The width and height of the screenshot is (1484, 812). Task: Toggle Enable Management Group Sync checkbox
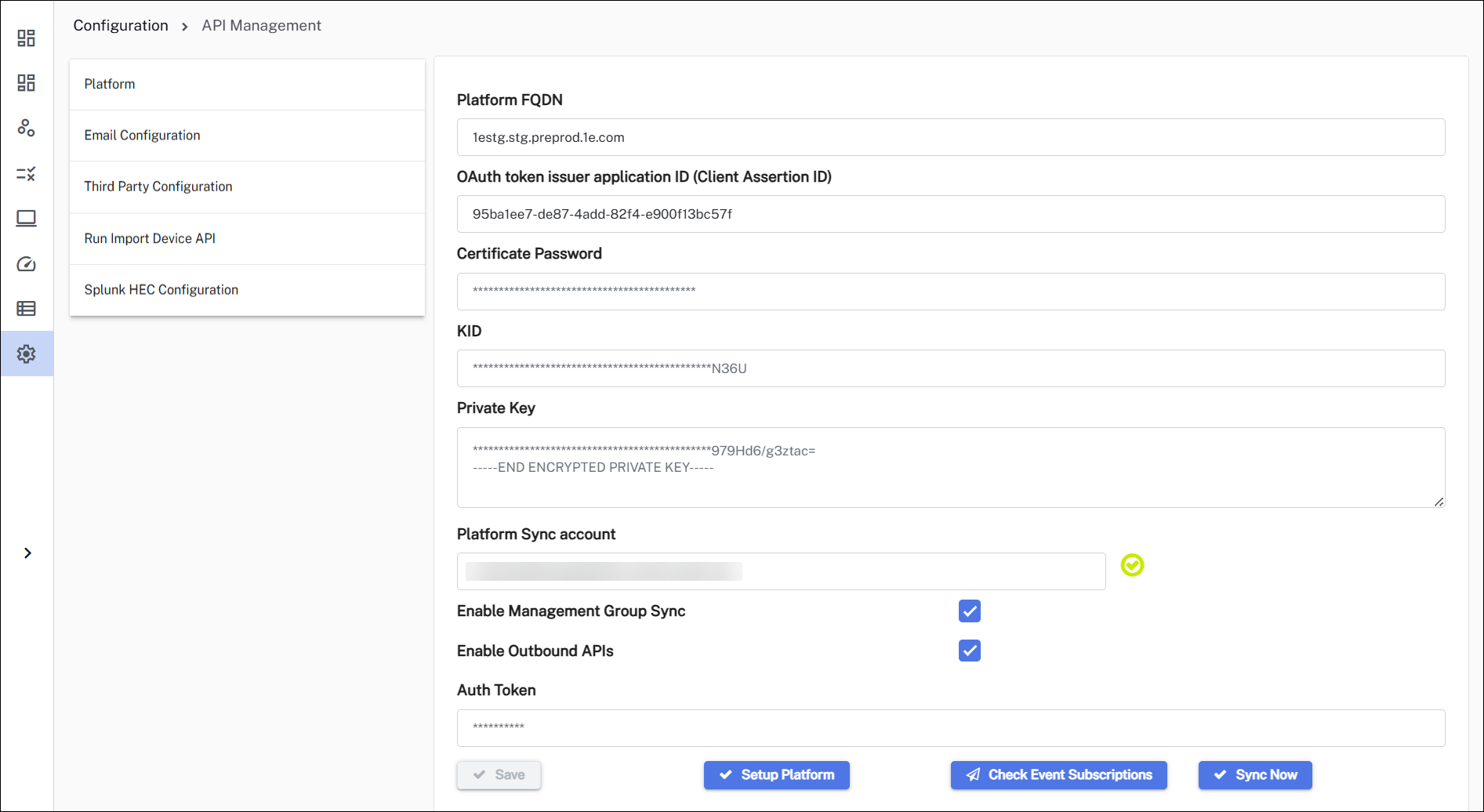969,611
